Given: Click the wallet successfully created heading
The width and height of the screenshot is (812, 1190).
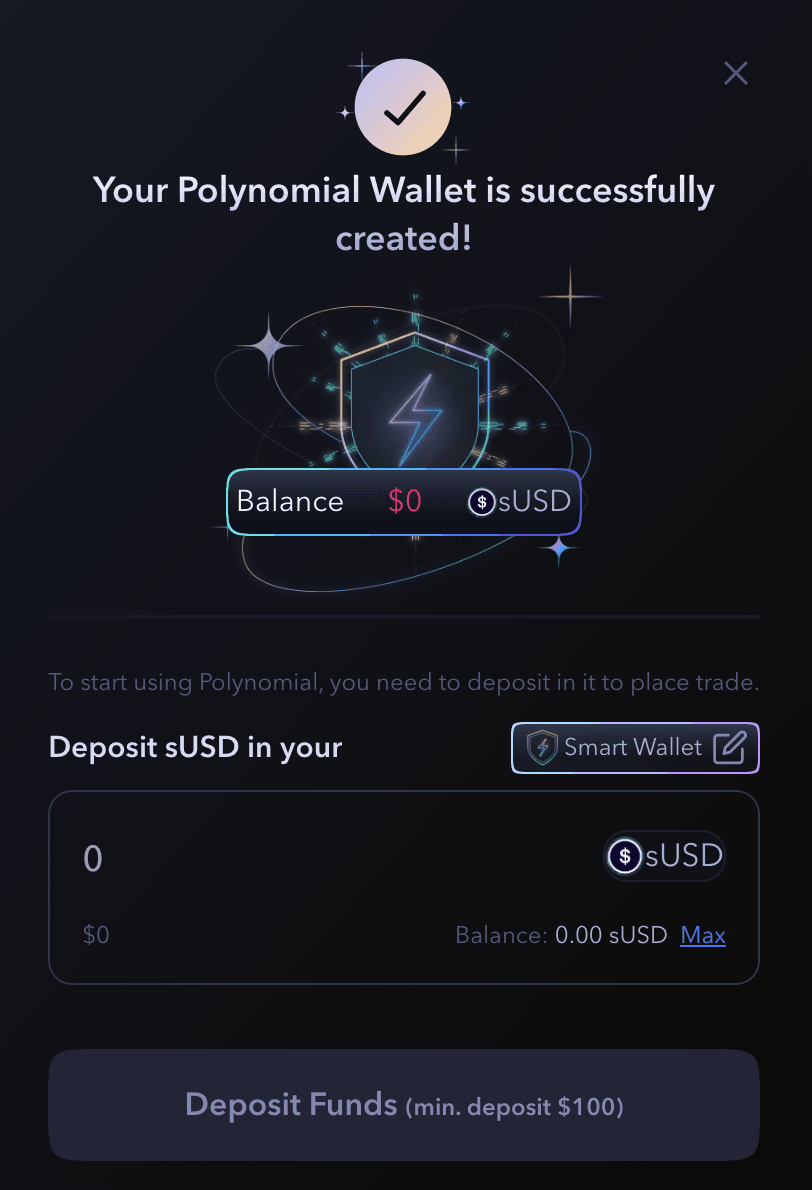Looking at the screenshot, I should 404,213.
